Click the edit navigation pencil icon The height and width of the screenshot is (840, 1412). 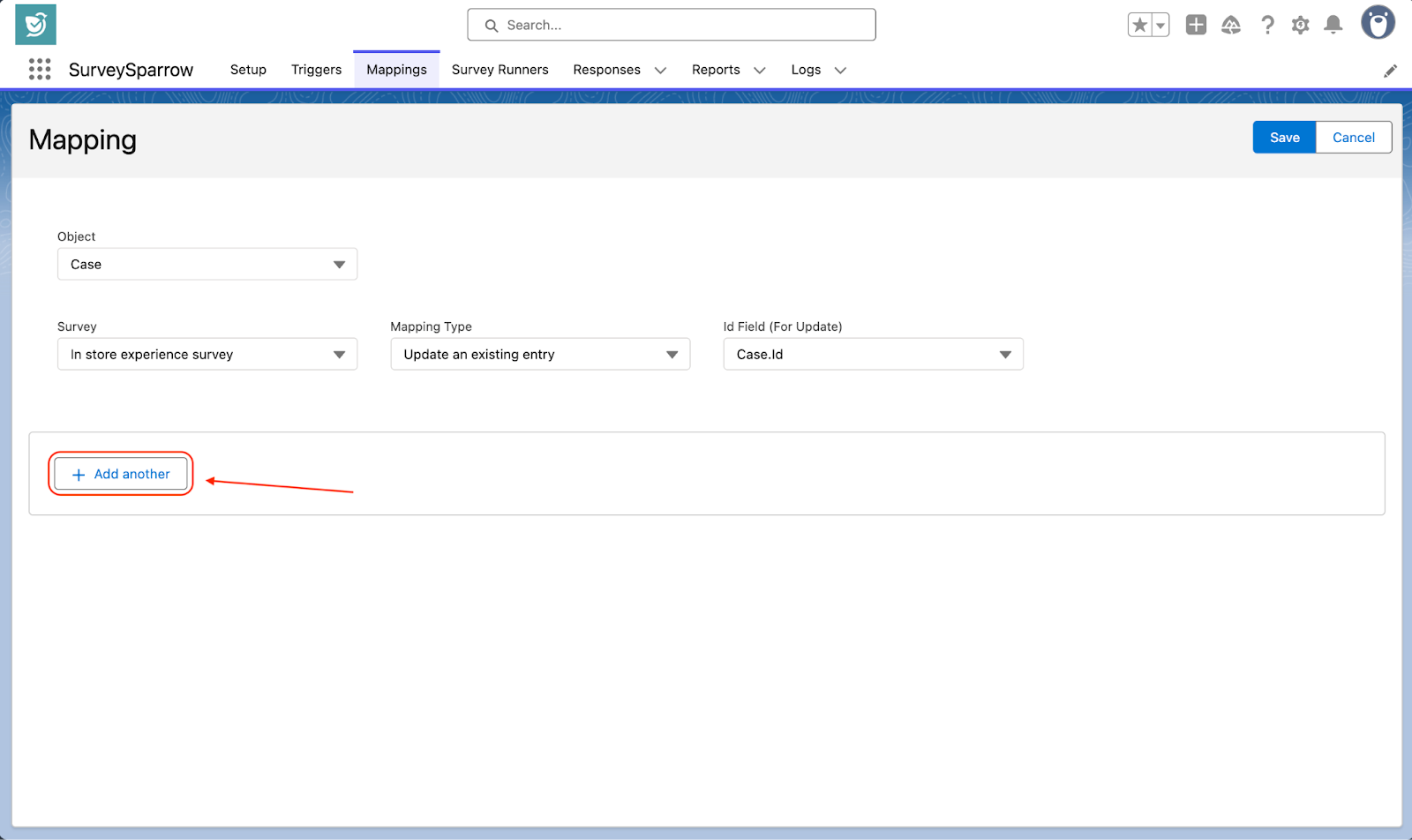click(x=1390, y=71)
